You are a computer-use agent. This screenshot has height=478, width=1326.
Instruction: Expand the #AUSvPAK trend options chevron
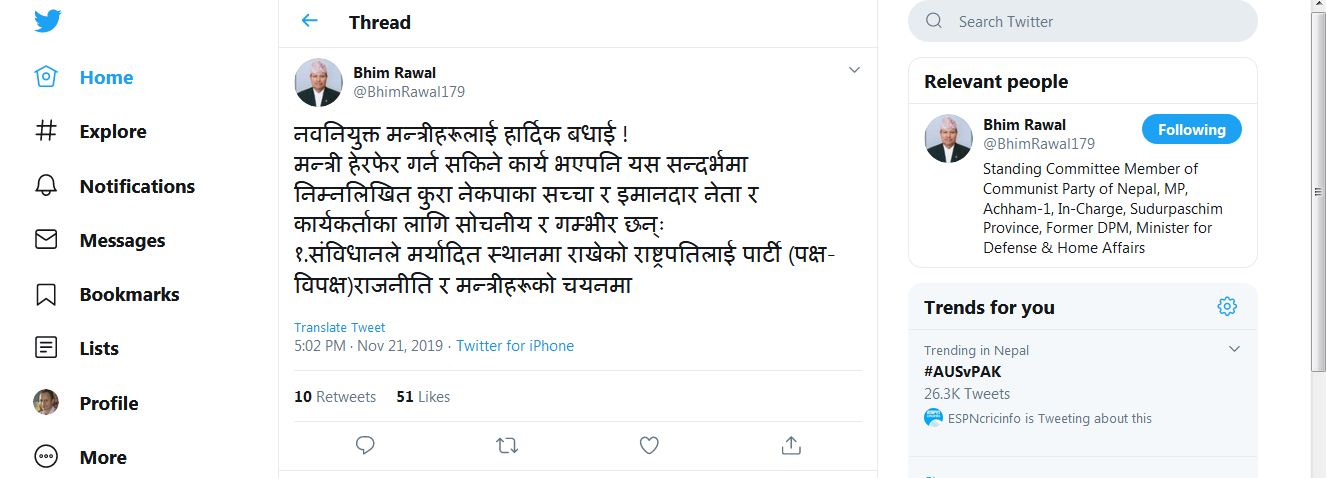[x=1234, y=349]
